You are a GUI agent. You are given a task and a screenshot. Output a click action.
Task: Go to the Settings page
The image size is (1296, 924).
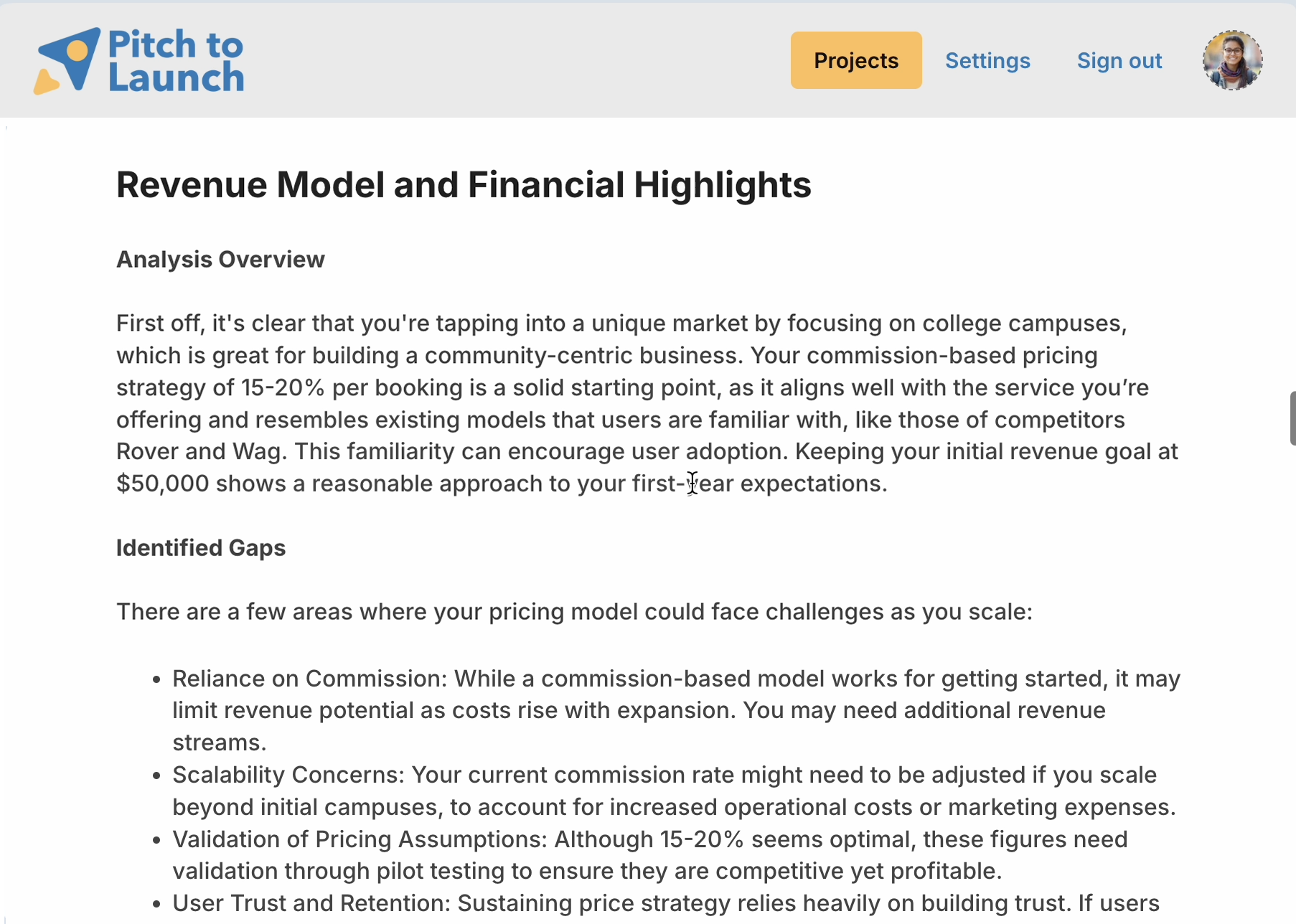click(x=987, y=61)
